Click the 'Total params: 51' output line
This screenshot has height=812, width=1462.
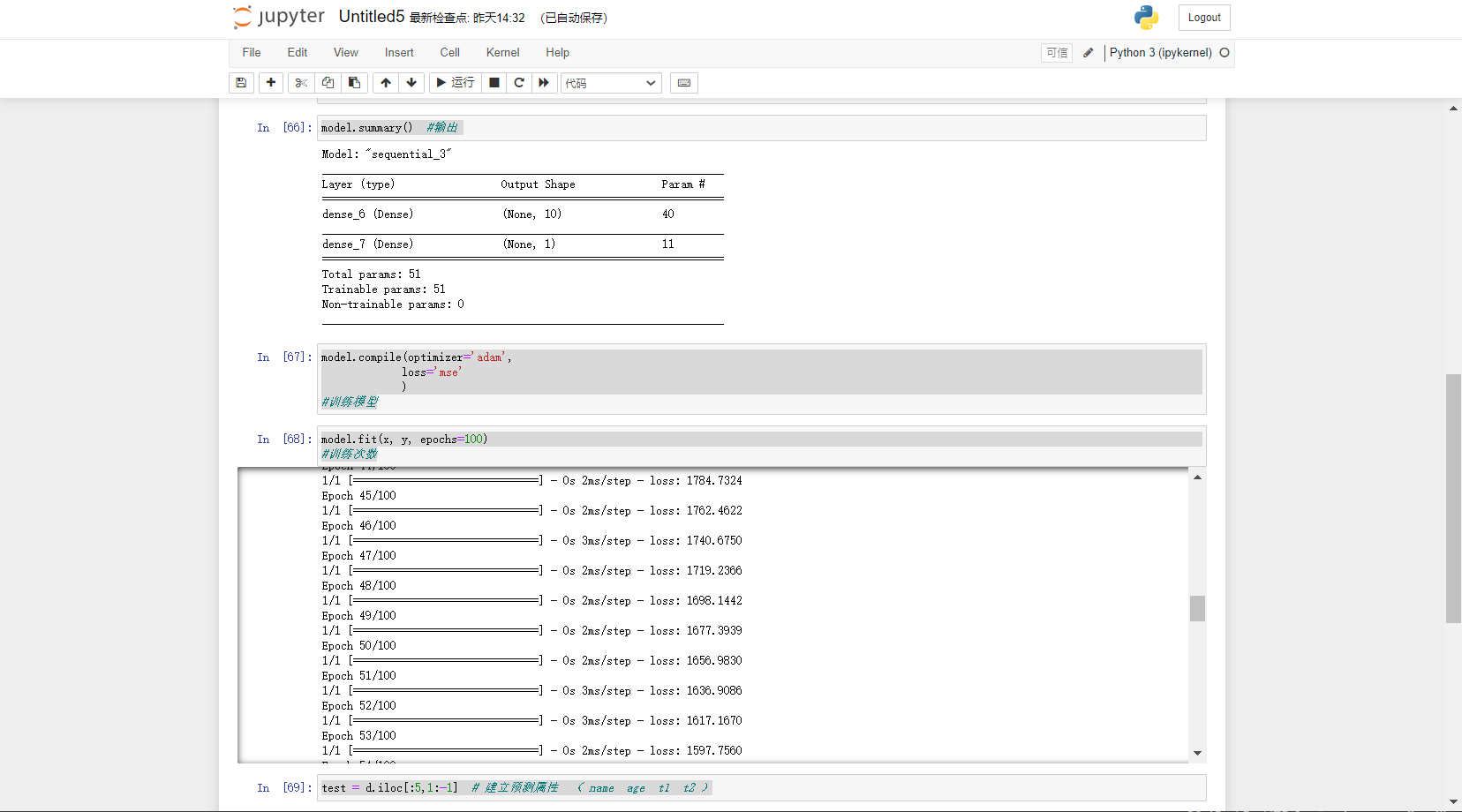[x=372, y=274]
